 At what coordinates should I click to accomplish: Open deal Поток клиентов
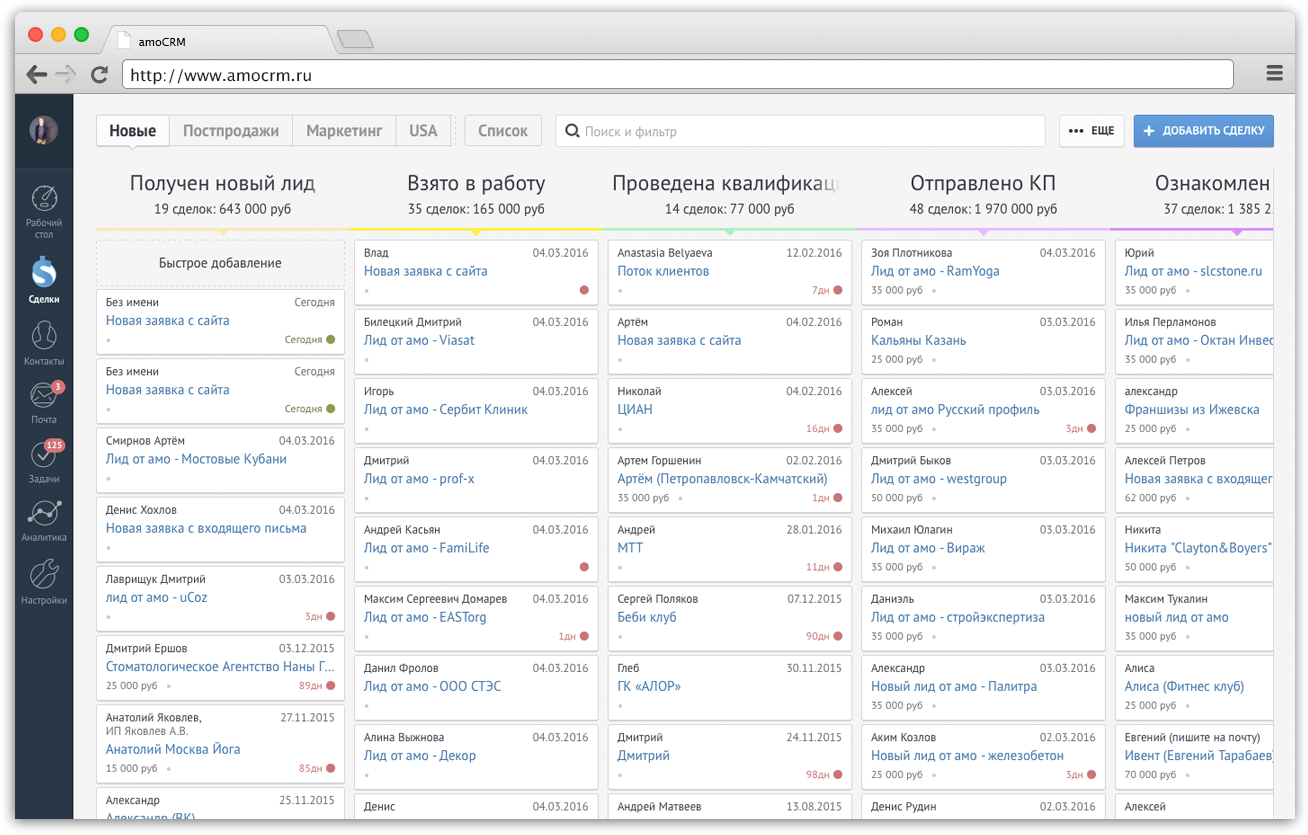coord(663,271)
